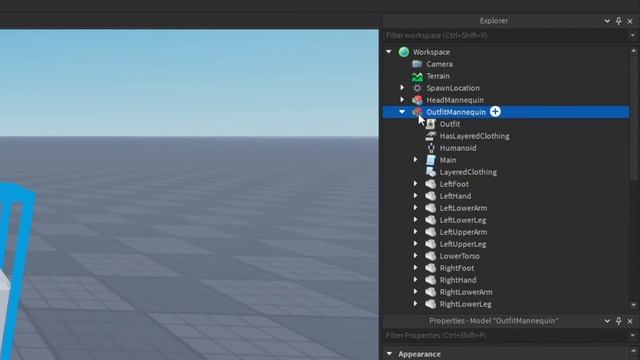
Task: Click the Humanoid icon
Action: coord(430,148)
